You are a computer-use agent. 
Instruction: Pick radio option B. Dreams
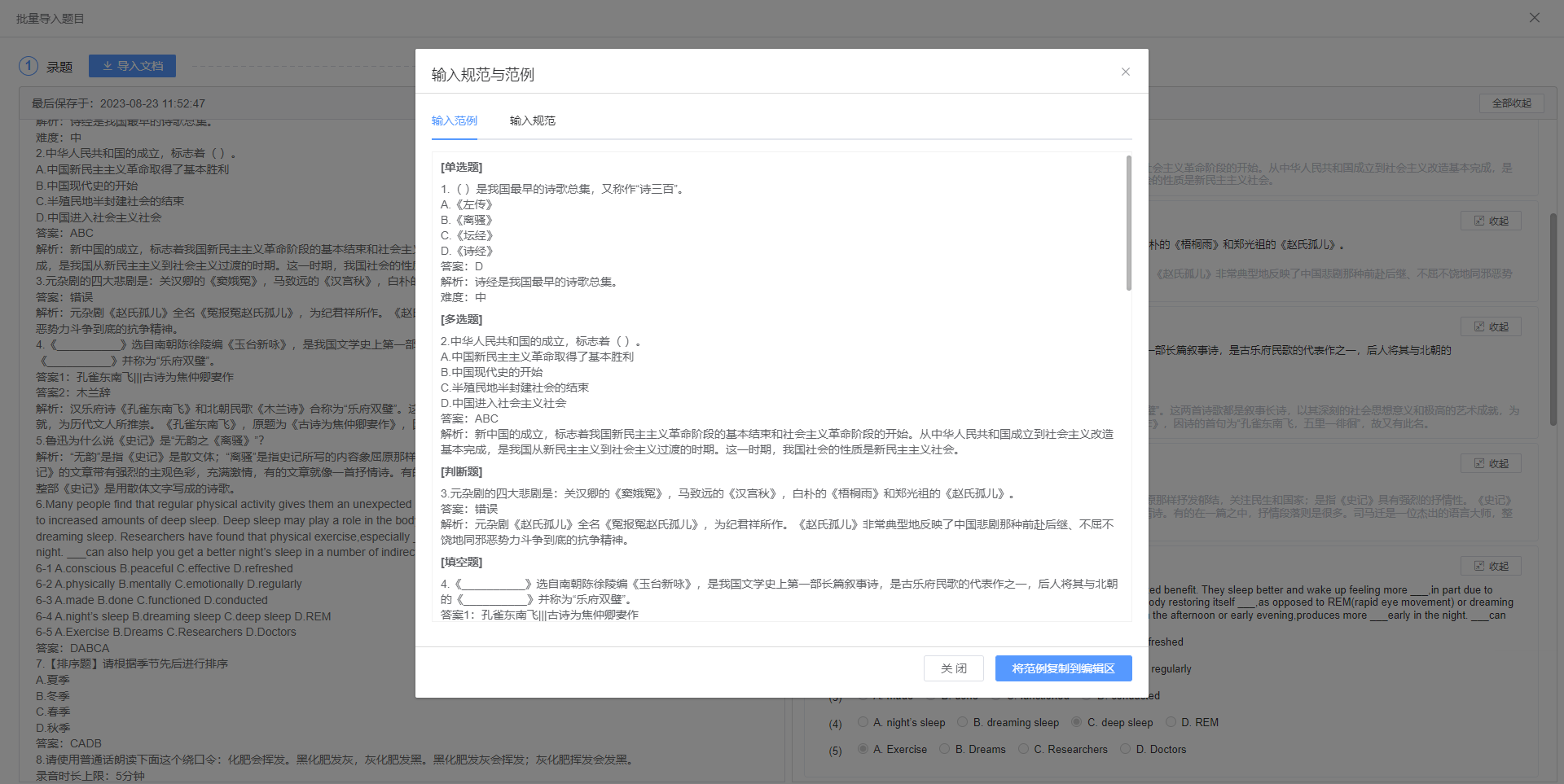coord(944,749)
